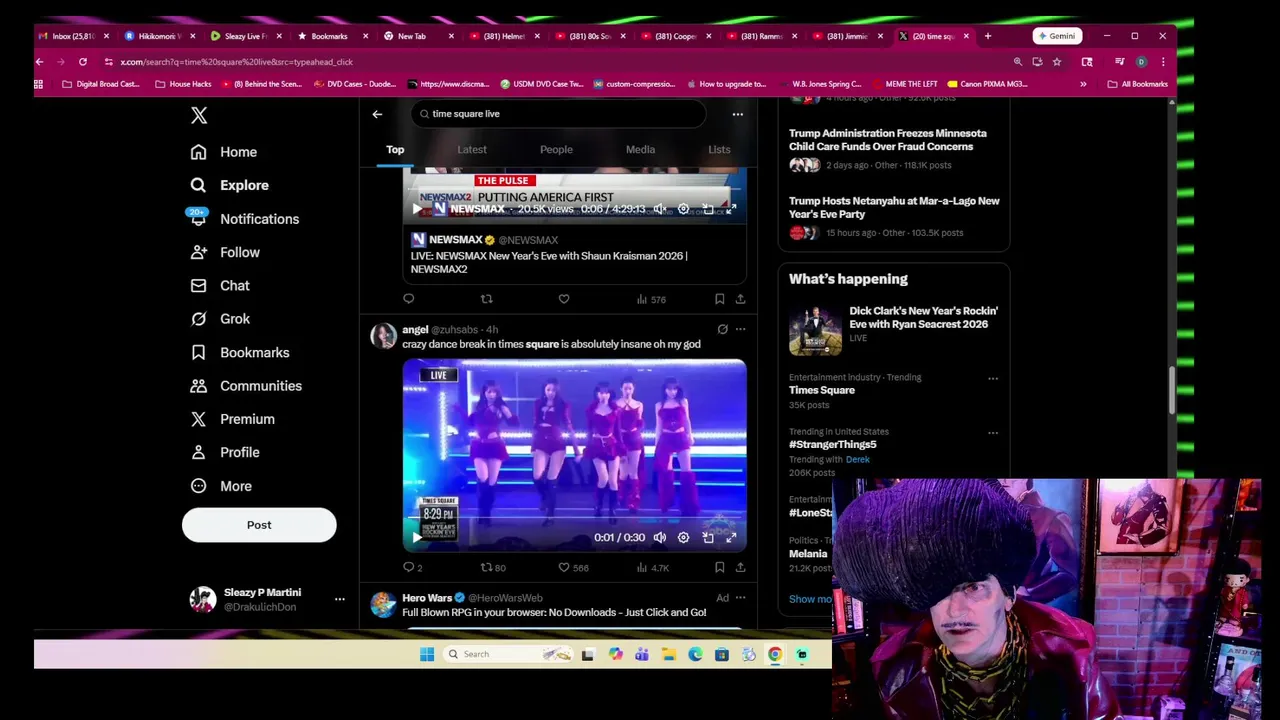Open the @NEWSMAX profile link
The image size is (1280, 720).
pyautogui.click(x=528, y=240)
